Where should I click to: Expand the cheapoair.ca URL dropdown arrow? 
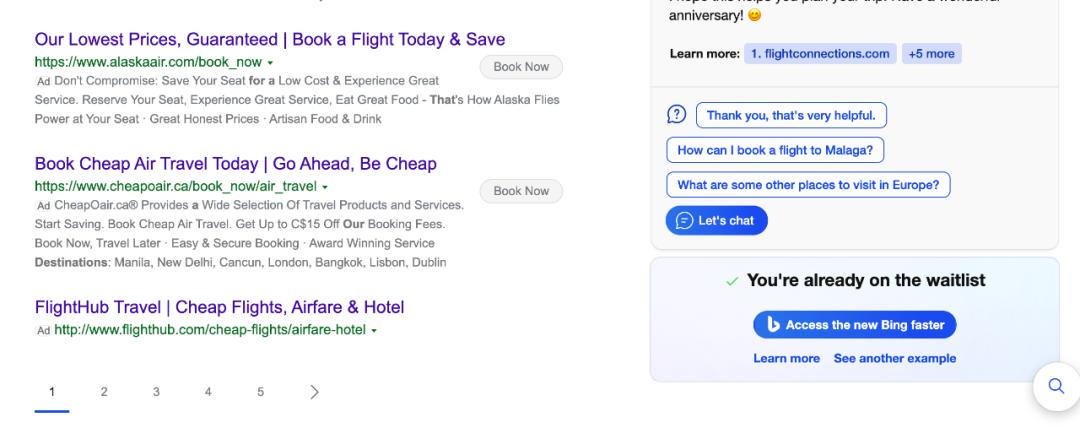pyautogui.click(x=325, y=186)
